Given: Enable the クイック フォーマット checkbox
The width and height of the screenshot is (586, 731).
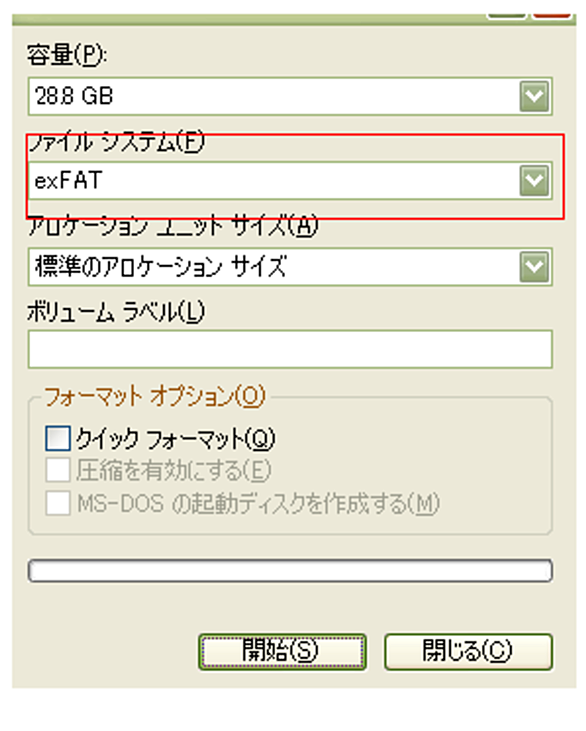Looking at the screenshot, I should point(58,438).
